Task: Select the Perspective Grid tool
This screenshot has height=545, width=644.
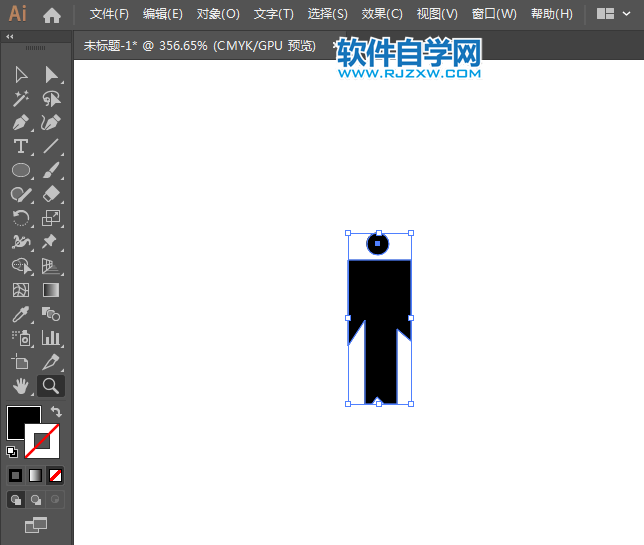Action: click(x=51, y=266)
